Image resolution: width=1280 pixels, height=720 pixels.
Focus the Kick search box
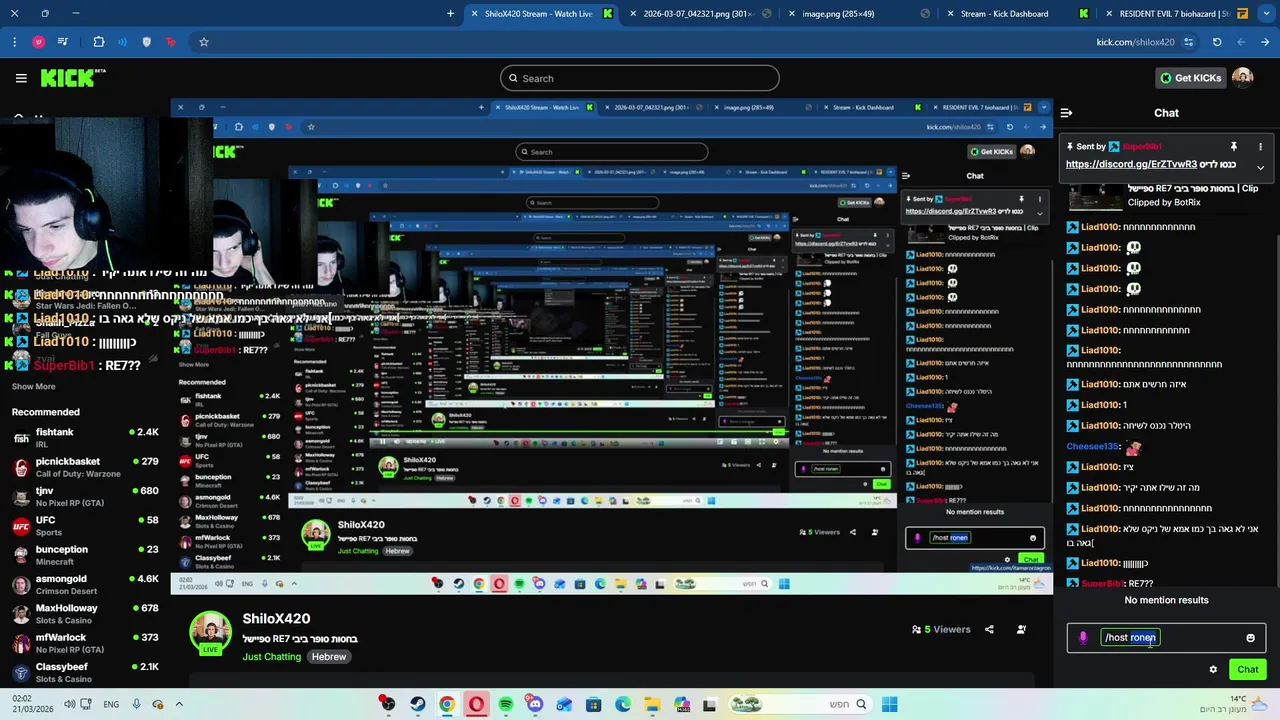[640, 78]
